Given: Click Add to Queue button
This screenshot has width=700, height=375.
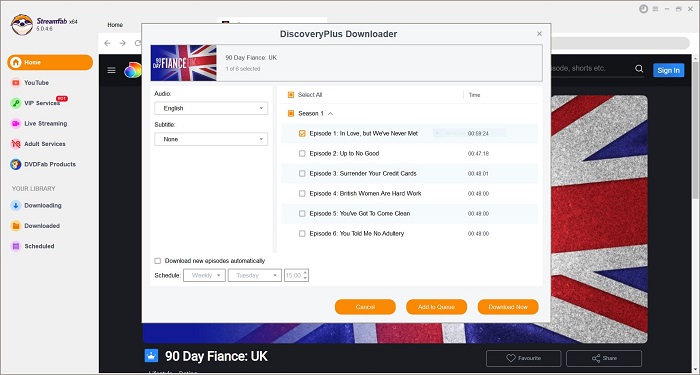Looking at the screenshot, I should 436,307.
